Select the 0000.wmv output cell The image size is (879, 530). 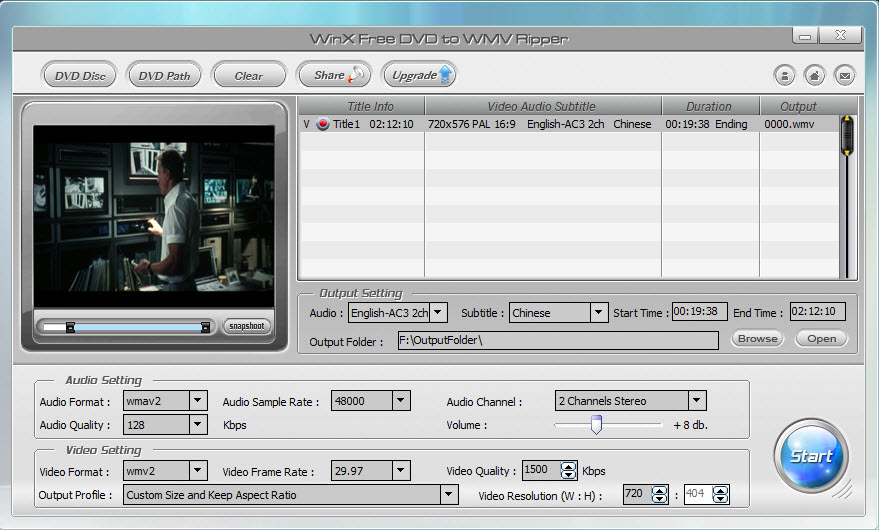pyautogui.click(x=789, y=124)
